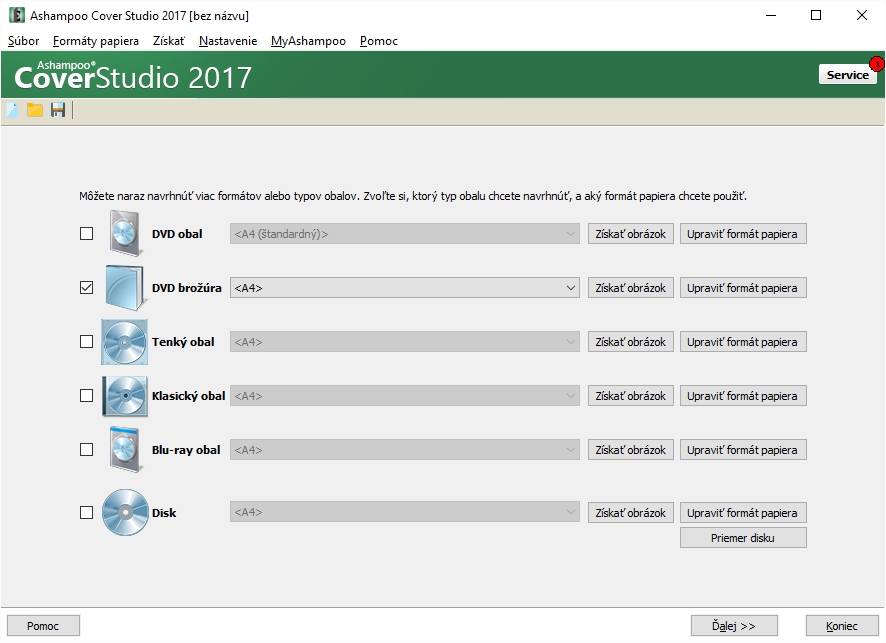Click the Blu-ray obal case icon
Viewport: 886px width, 643px height.
pyautogui.click(x=125, y=450)
